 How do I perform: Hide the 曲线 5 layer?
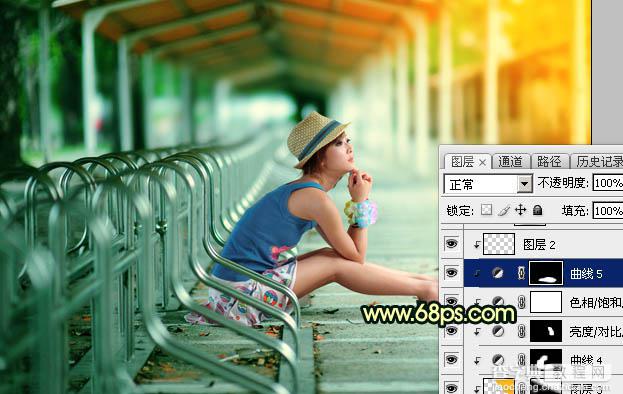pos(451,272)
